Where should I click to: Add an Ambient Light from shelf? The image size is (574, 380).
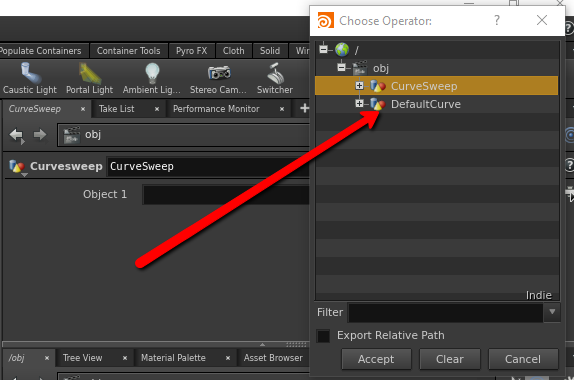pyautogui.click(x=152, y=79)
